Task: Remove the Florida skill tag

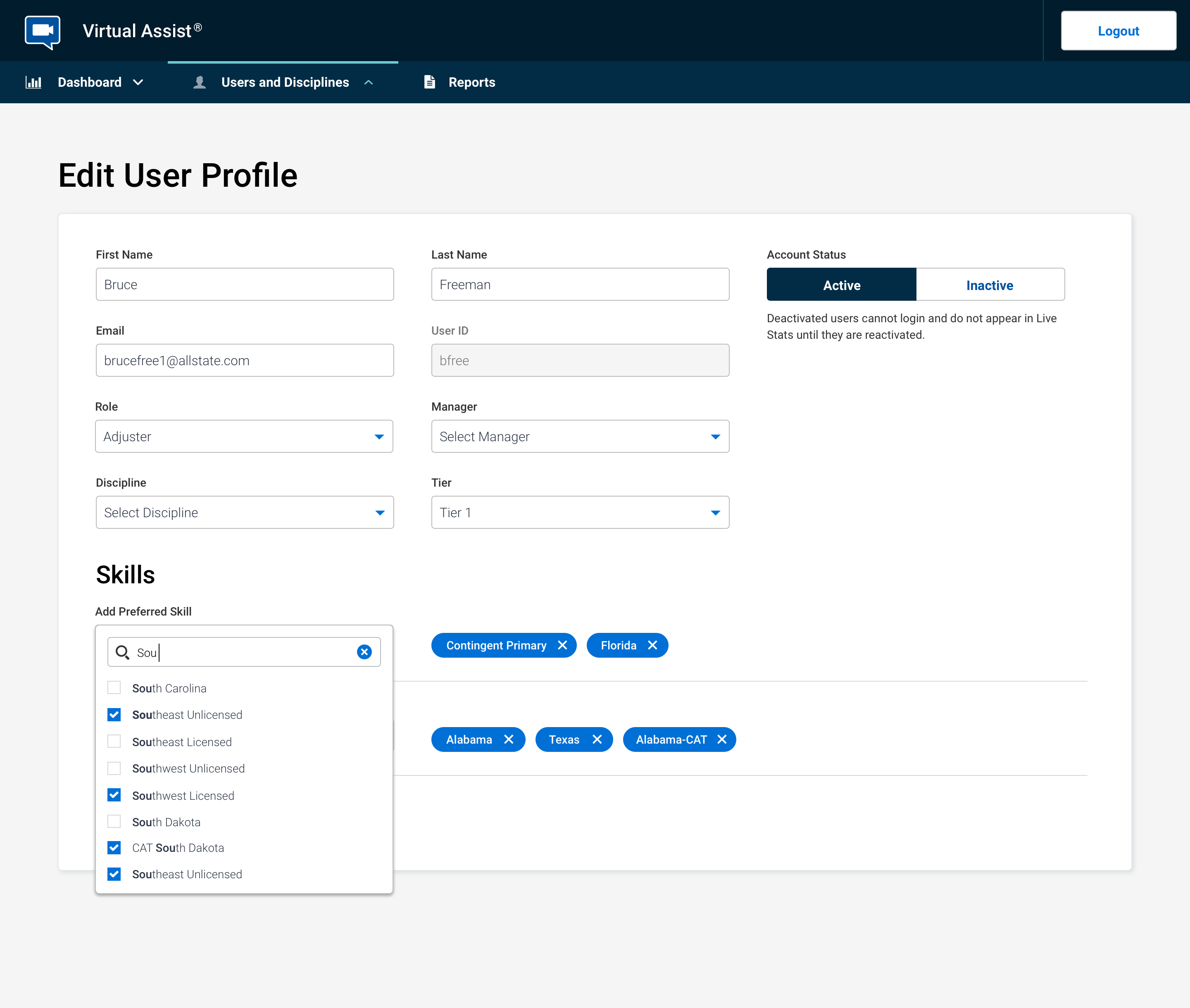Action: [x=652, y=645]
